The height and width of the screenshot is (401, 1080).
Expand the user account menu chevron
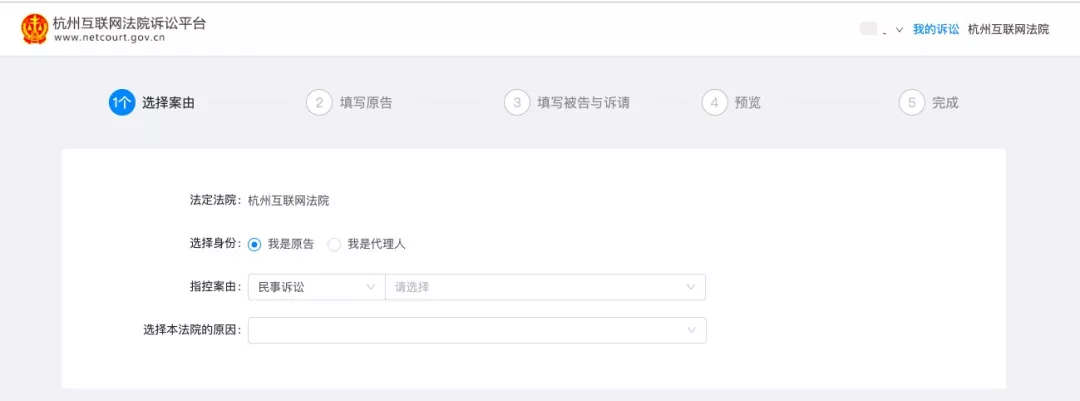click(900, 30)
